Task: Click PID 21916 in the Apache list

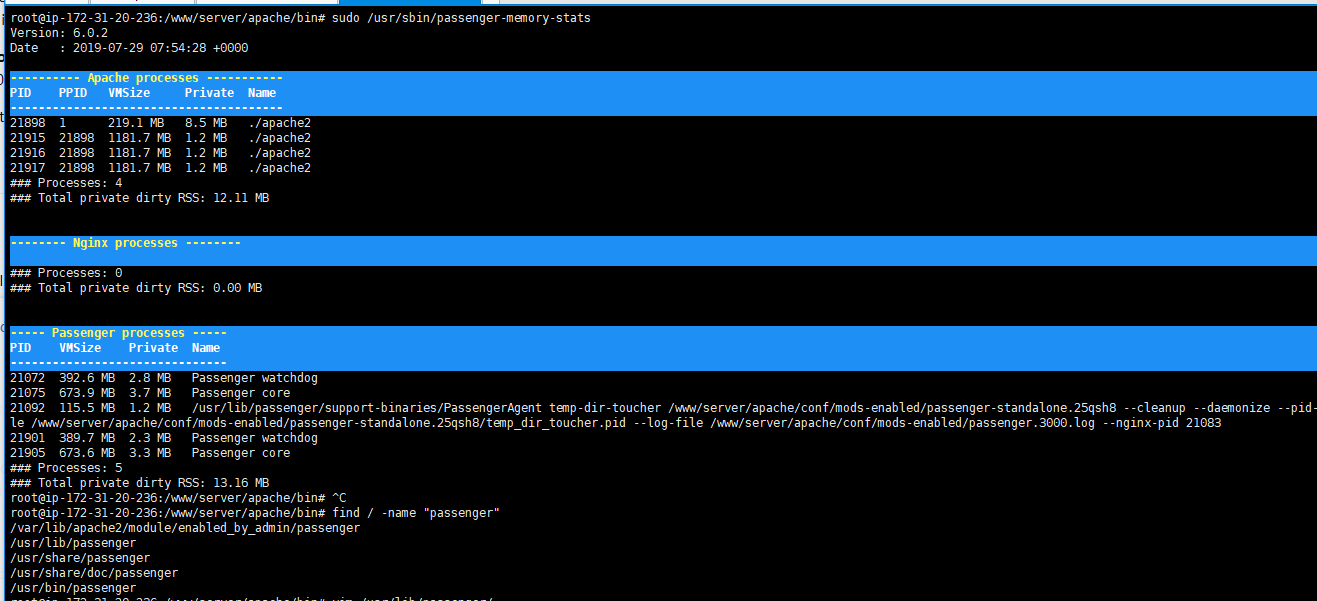Action: pyautogui.click(x=27, y=153)
